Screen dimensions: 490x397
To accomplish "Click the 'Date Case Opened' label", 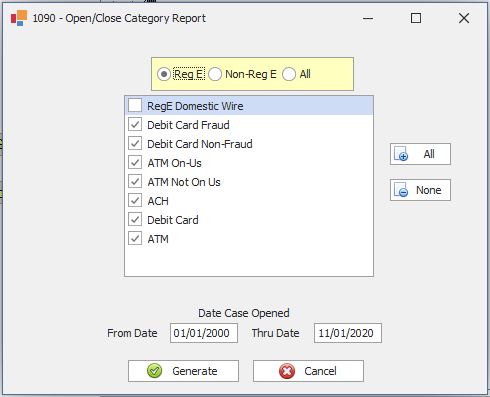I will pos(244,313).
